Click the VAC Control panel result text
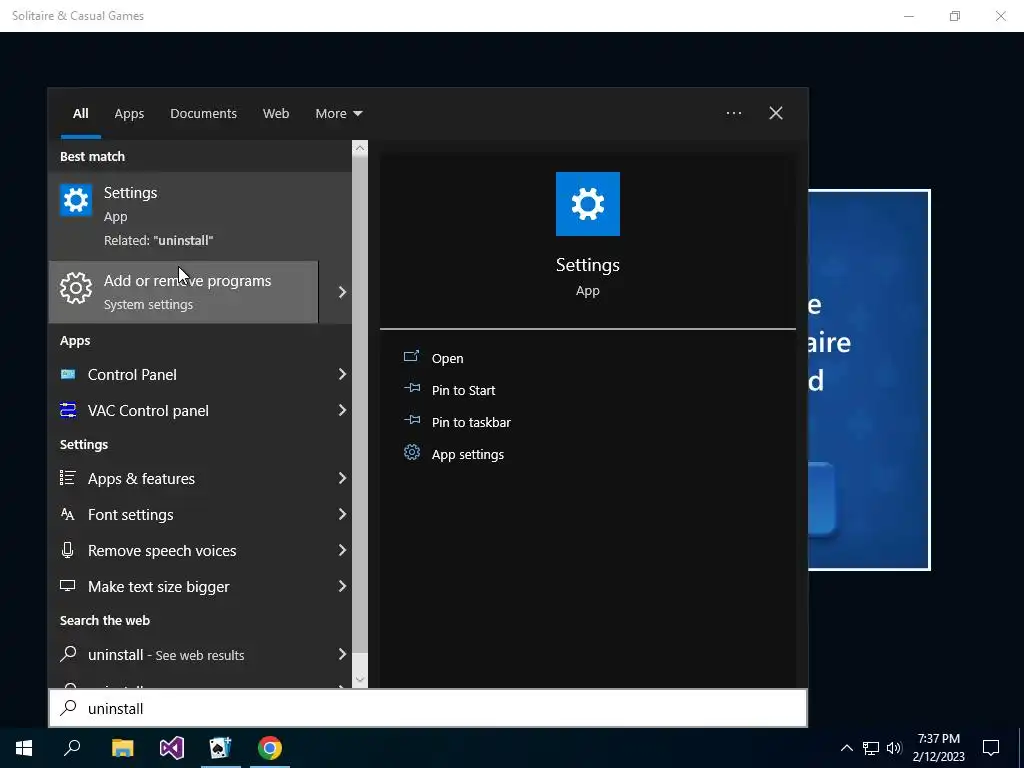The width and height of the screenshot is (1024, 768). (148, 411)
